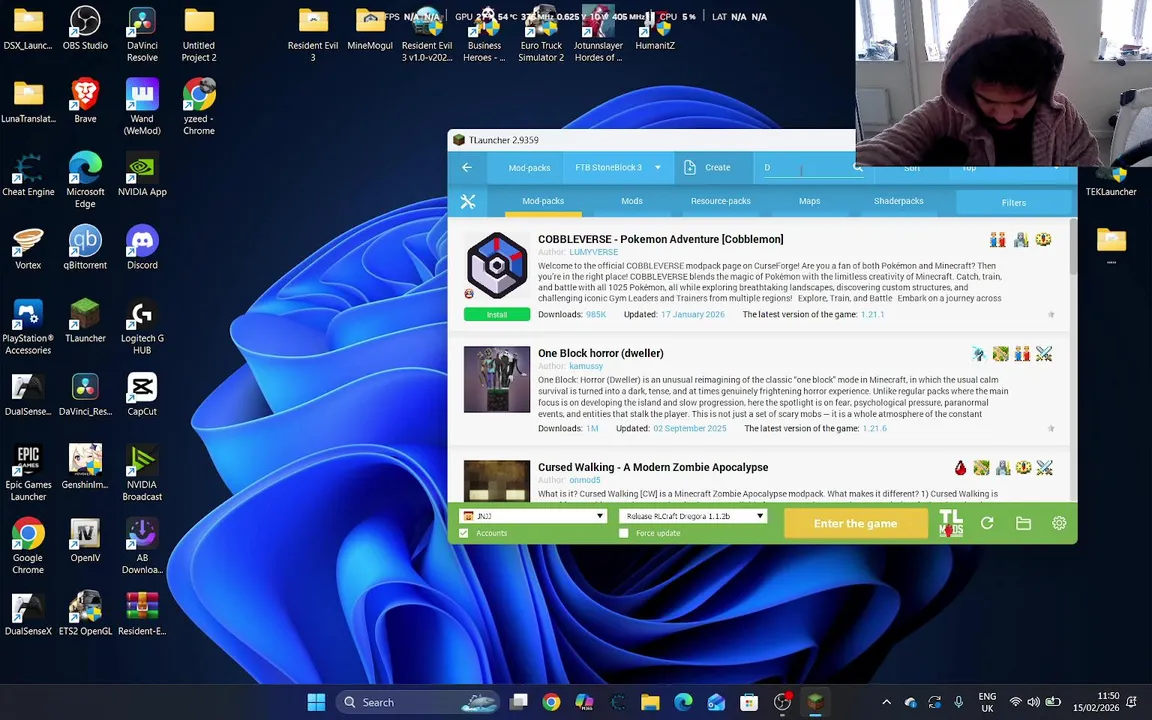Open OBS Studio desktop icon

(85, 29)
